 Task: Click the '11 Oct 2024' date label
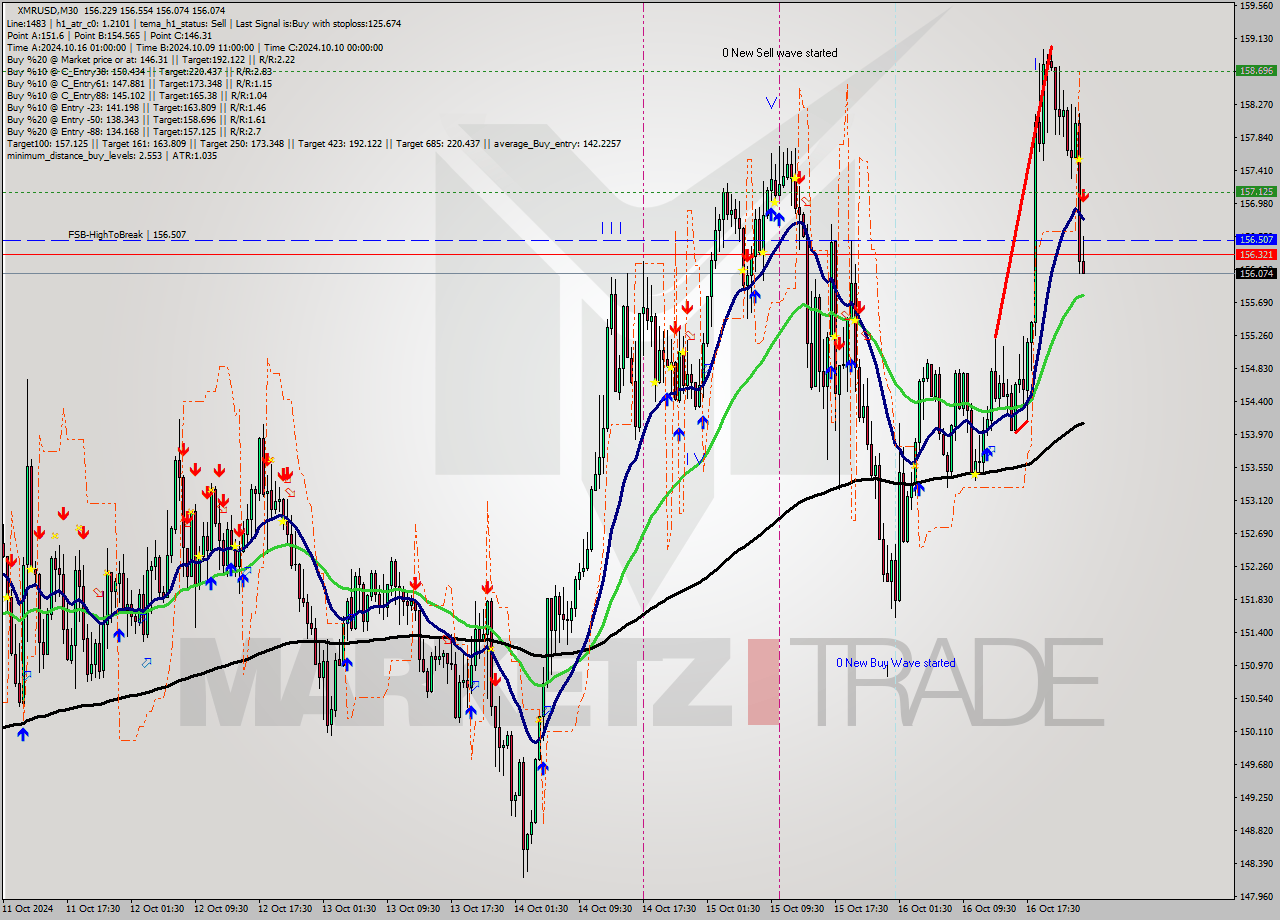coord(27,909)
